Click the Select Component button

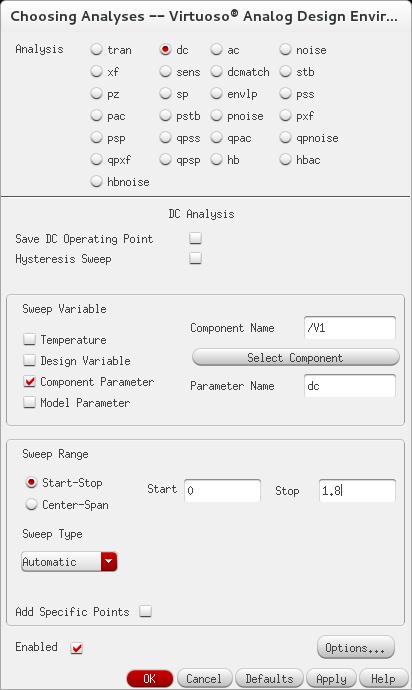tap(296, 357)
